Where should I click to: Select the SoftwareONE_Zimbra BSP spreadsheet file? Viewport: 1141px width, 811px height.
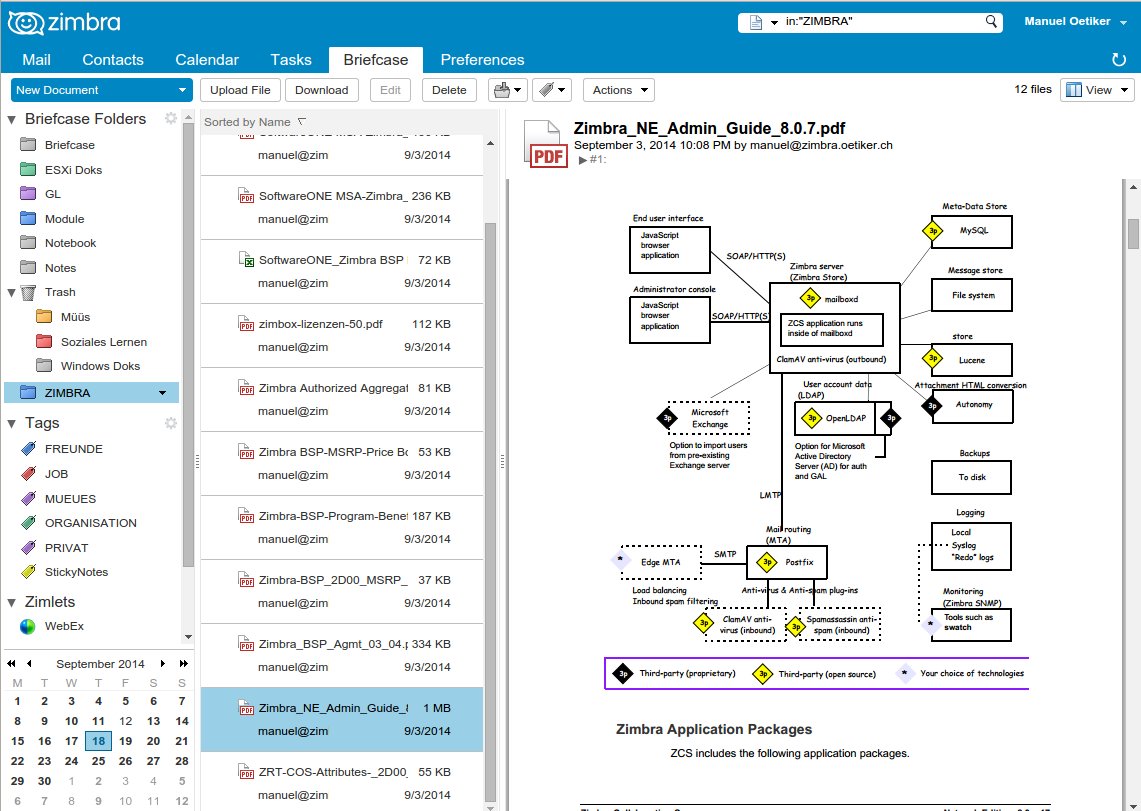(342, 271)
